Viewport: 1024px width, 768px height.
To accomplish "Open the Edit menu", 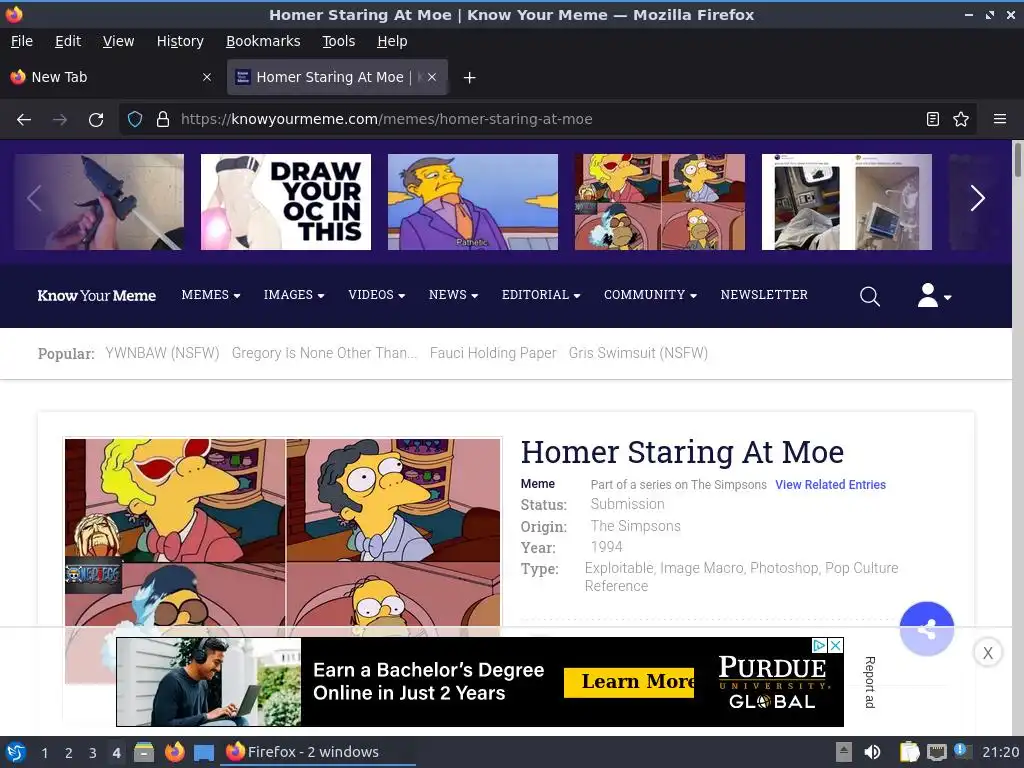I will [68, 41].
